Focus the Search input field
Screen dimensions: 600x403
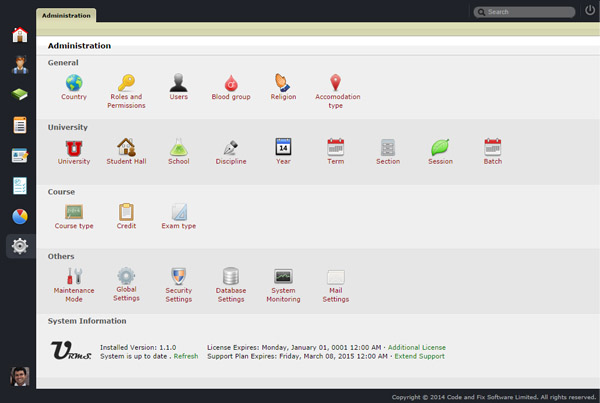[524, 12]
